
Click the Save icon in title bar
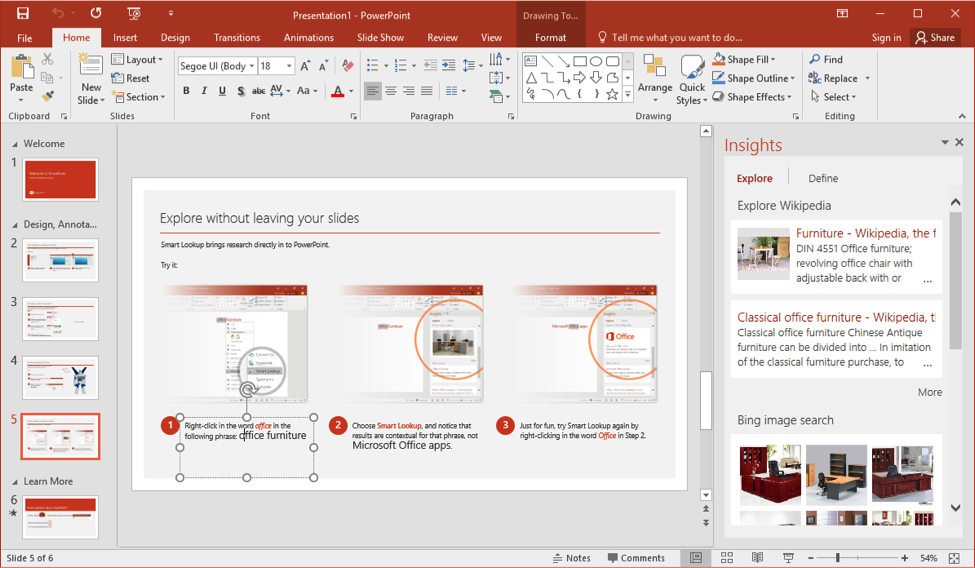[22, 13]
